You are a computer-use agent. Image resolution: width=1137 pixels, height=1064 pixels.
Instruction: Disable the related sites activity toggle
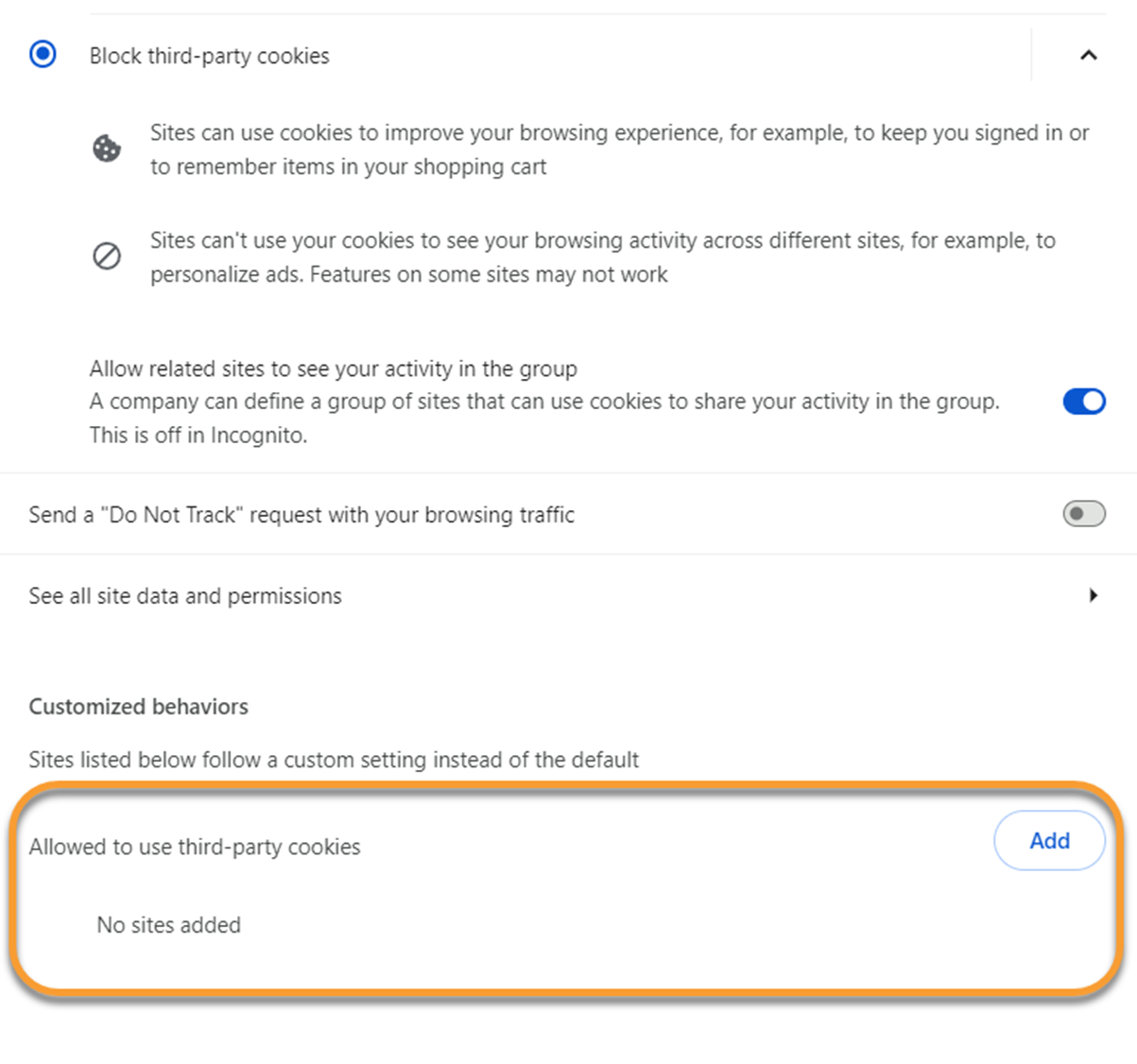[x=1084, y=402]
